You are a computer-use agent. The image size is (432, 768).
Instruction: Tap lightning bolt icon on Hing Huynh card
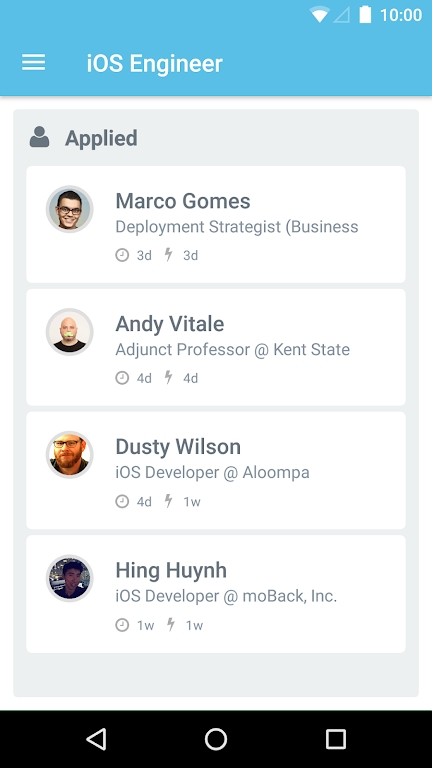pyautogui.click(x=170, y=625)
